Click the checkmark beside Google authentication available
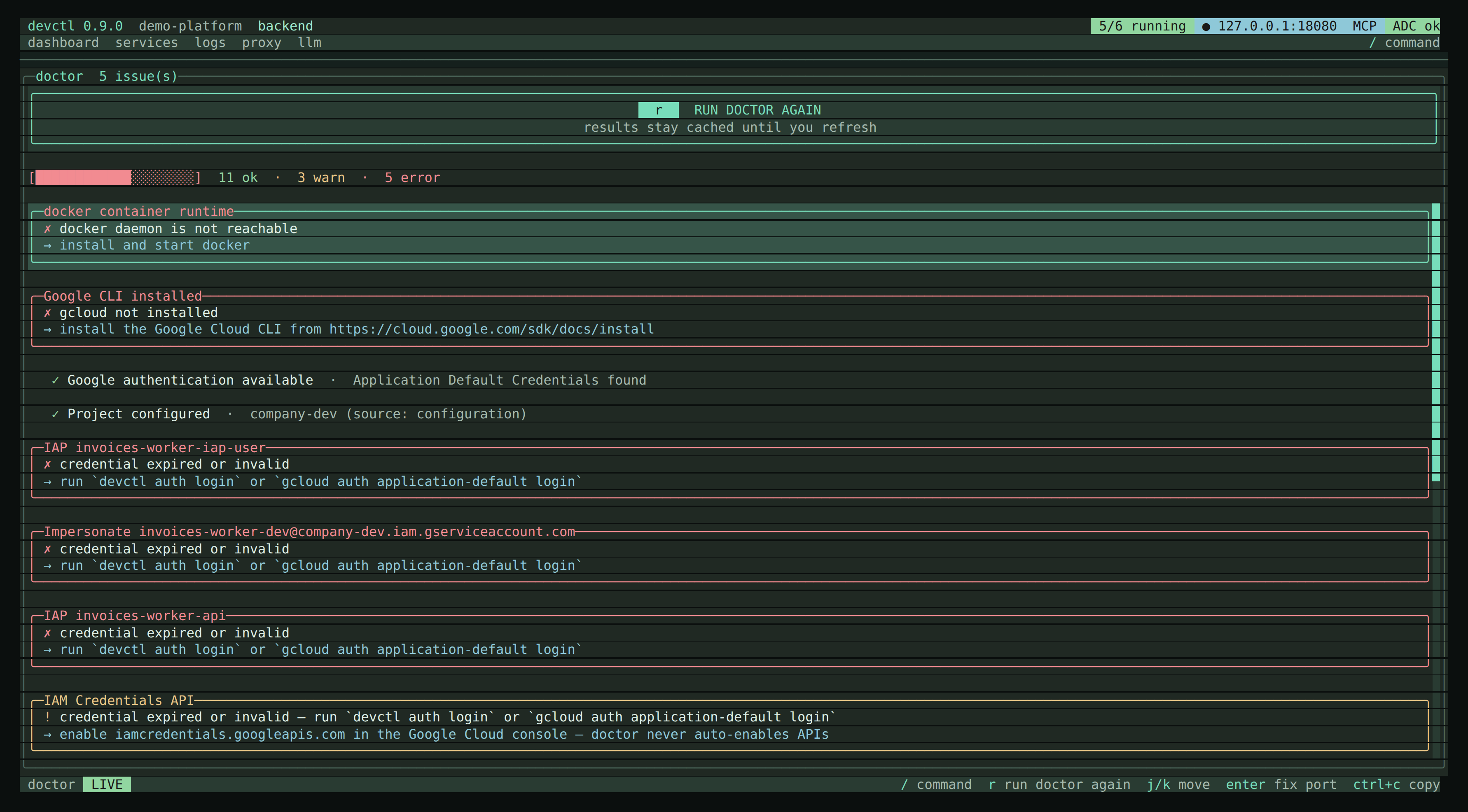 point(55,380)
